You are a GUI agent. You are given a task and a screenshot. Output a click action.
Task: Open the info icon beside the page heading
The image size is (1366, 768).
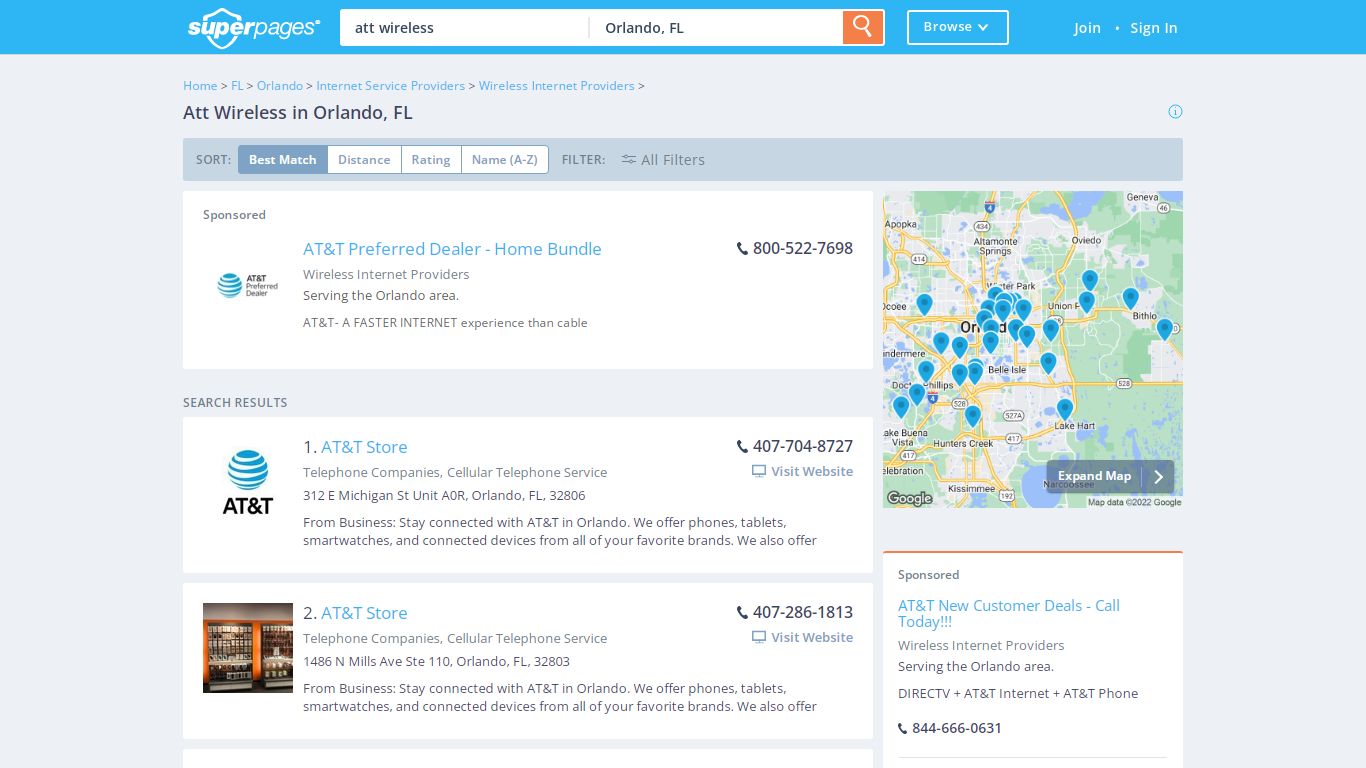(x=1175, y=111)
